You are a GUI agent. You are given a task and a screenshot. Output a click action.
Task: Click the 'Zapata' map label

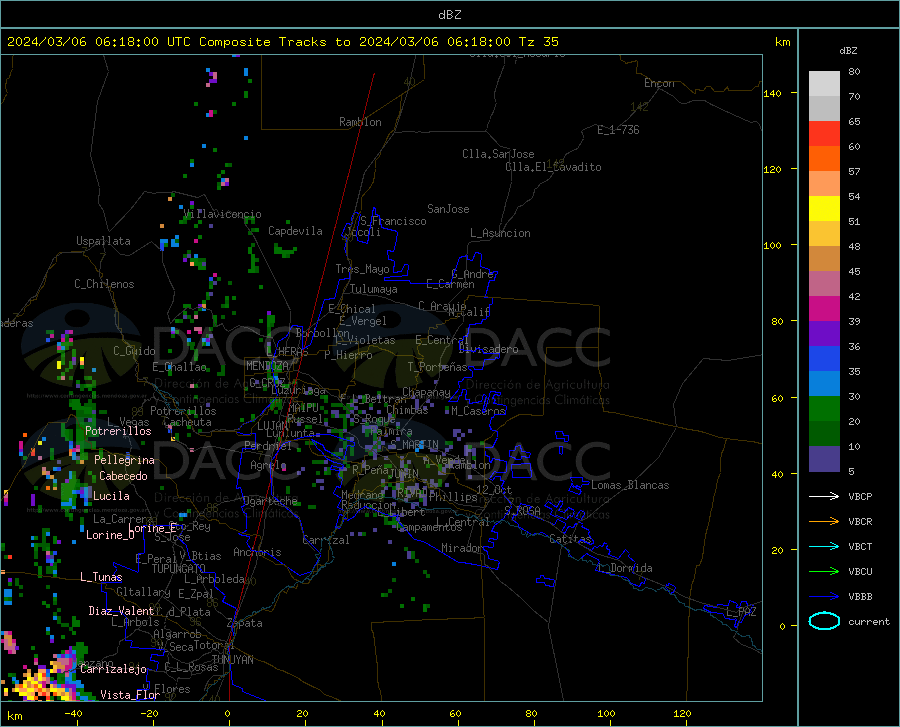pos(245,623)
